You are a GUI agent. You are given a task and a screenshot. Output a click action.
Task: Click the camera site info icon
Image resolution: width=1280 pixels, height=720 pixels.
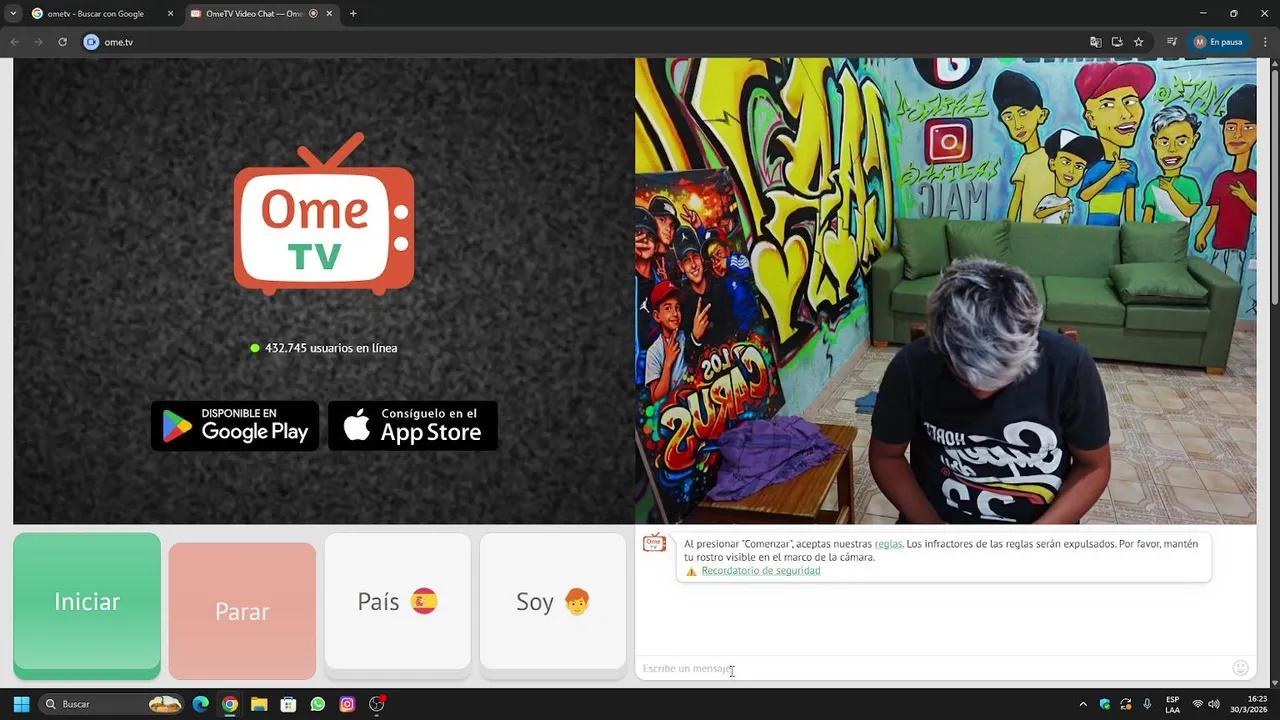92,42
